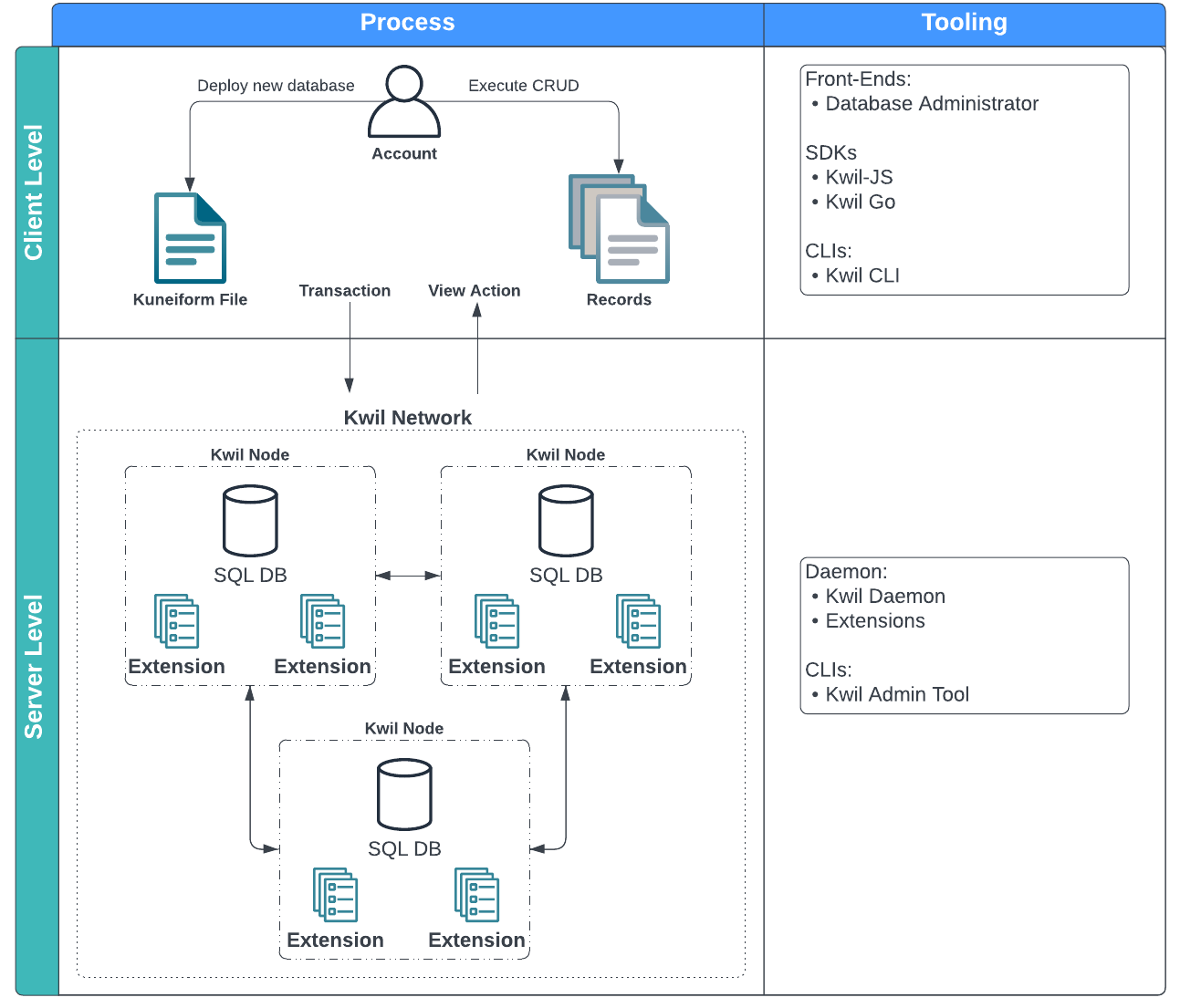Click right Extension icon in upper-right Kwil Node
The height and width of the screenshot is (1008, 1180).
coord(639,621)
